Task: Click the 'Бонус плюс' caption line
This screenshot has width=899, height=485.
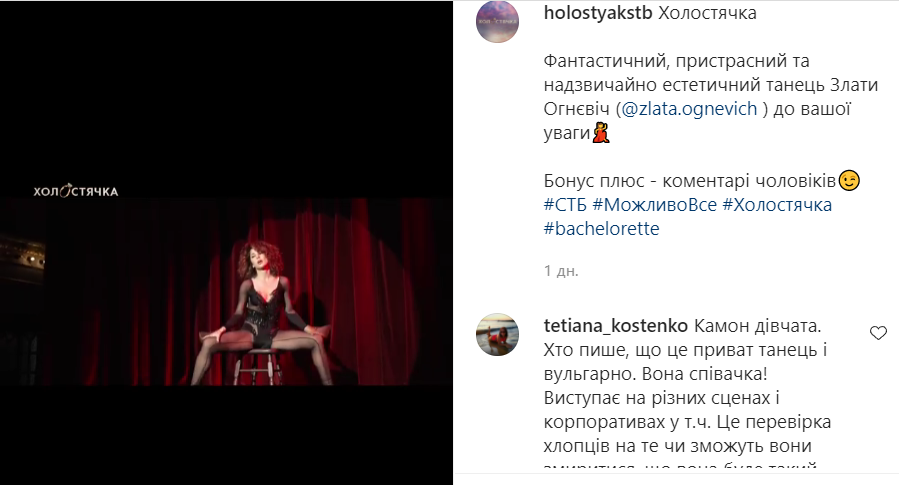Action: 690,181
